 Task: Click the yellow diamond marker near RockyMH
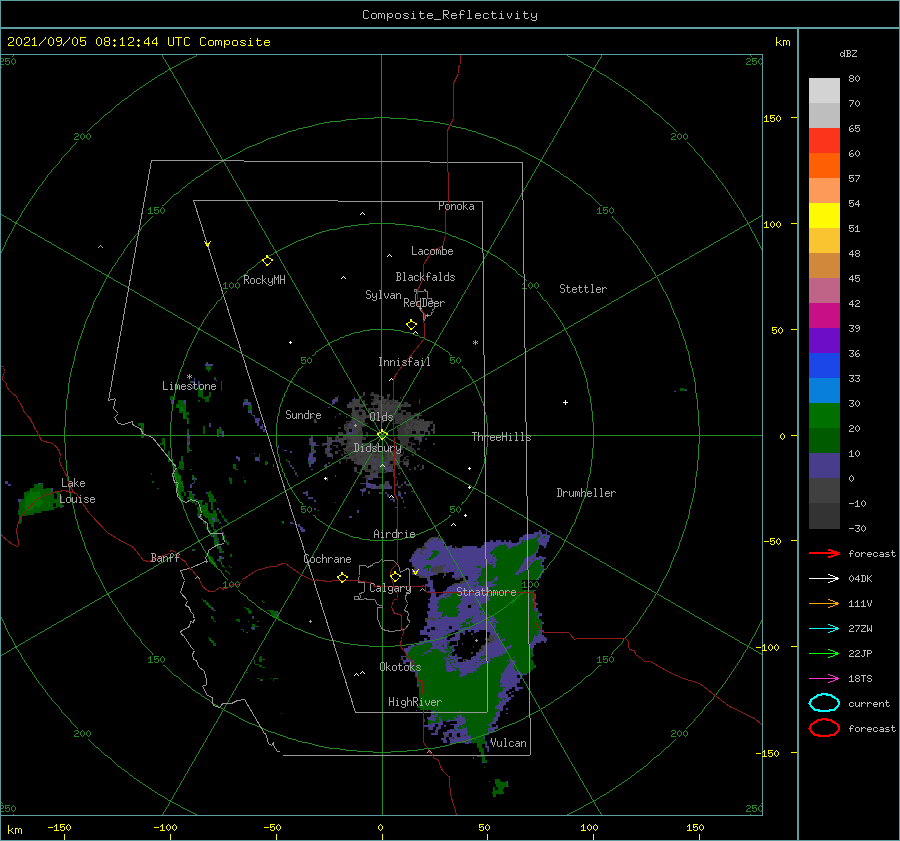point(267,261)
